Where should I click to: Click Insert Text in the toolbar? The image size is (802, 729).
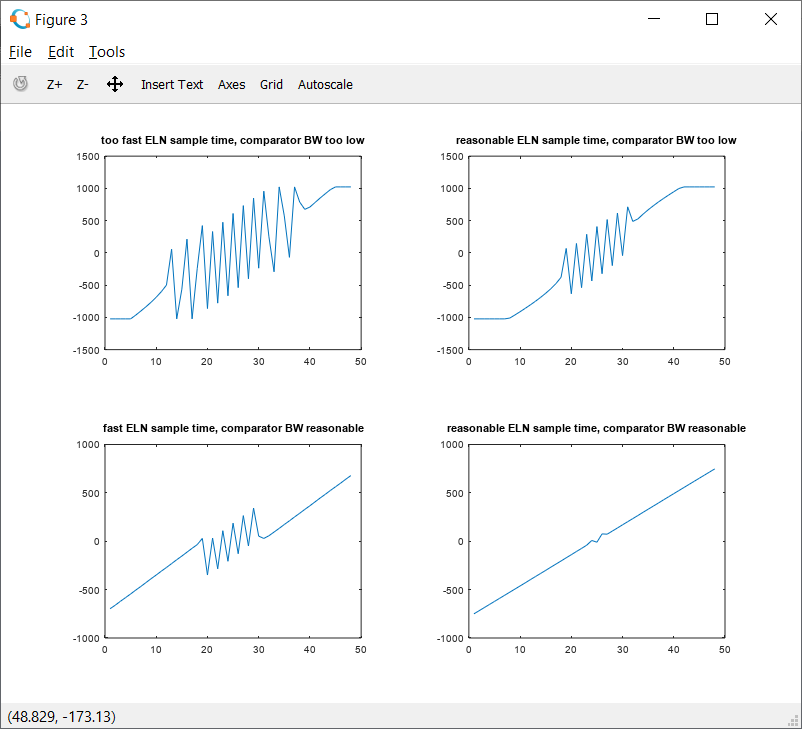[172, 85]
